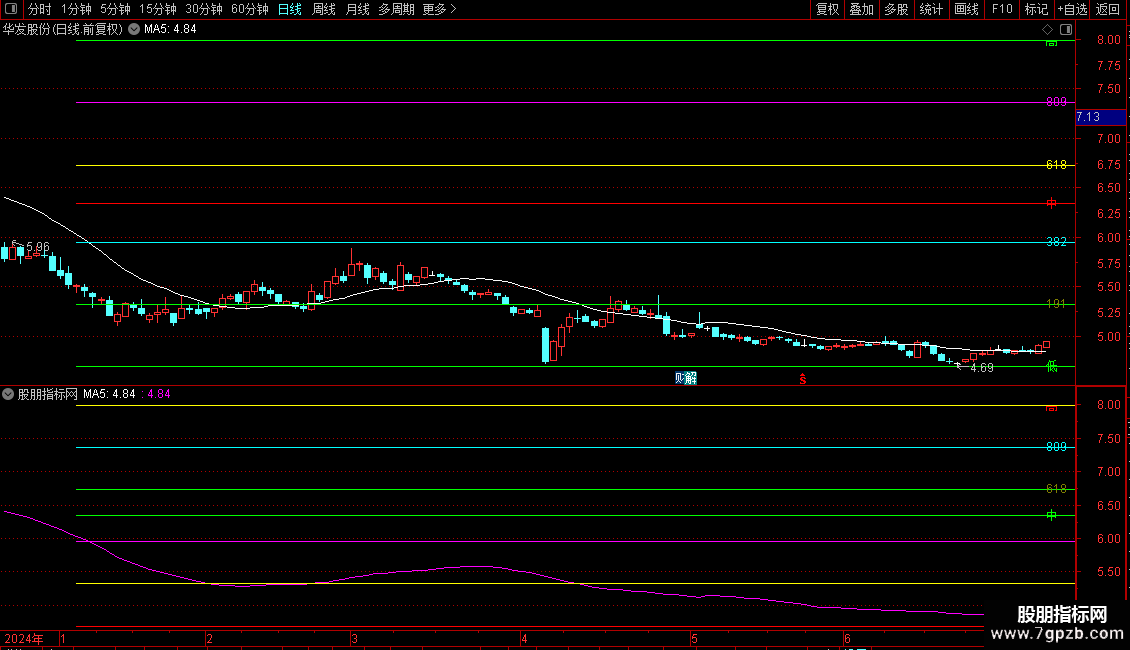Click the 382 level label
The width and height of the screenshot is (1130, 650).
pyautogui.click(x=1056, y=242)
